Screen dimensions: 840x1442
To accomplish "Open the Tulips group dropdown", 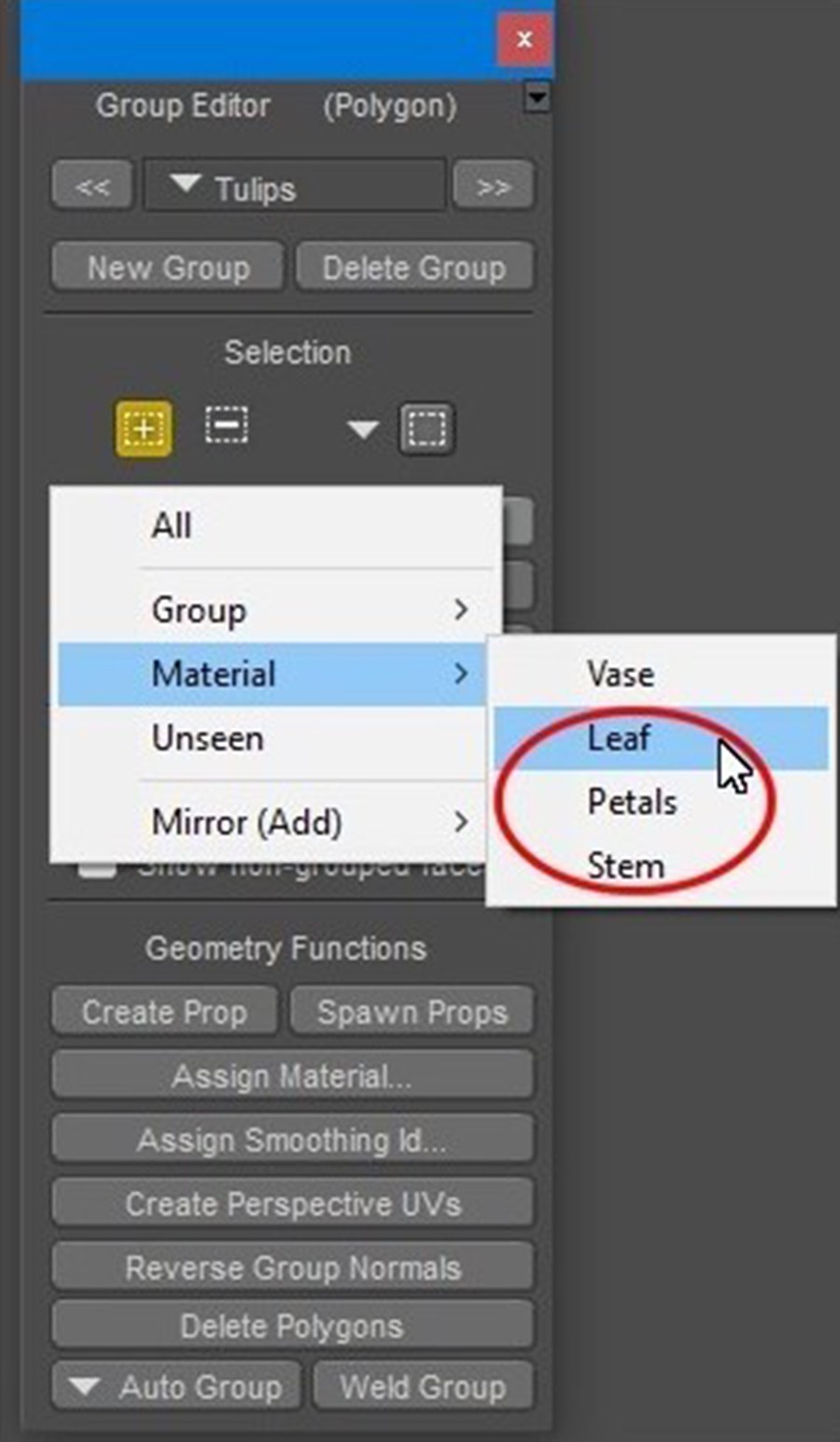I will [x=294, y=186].
